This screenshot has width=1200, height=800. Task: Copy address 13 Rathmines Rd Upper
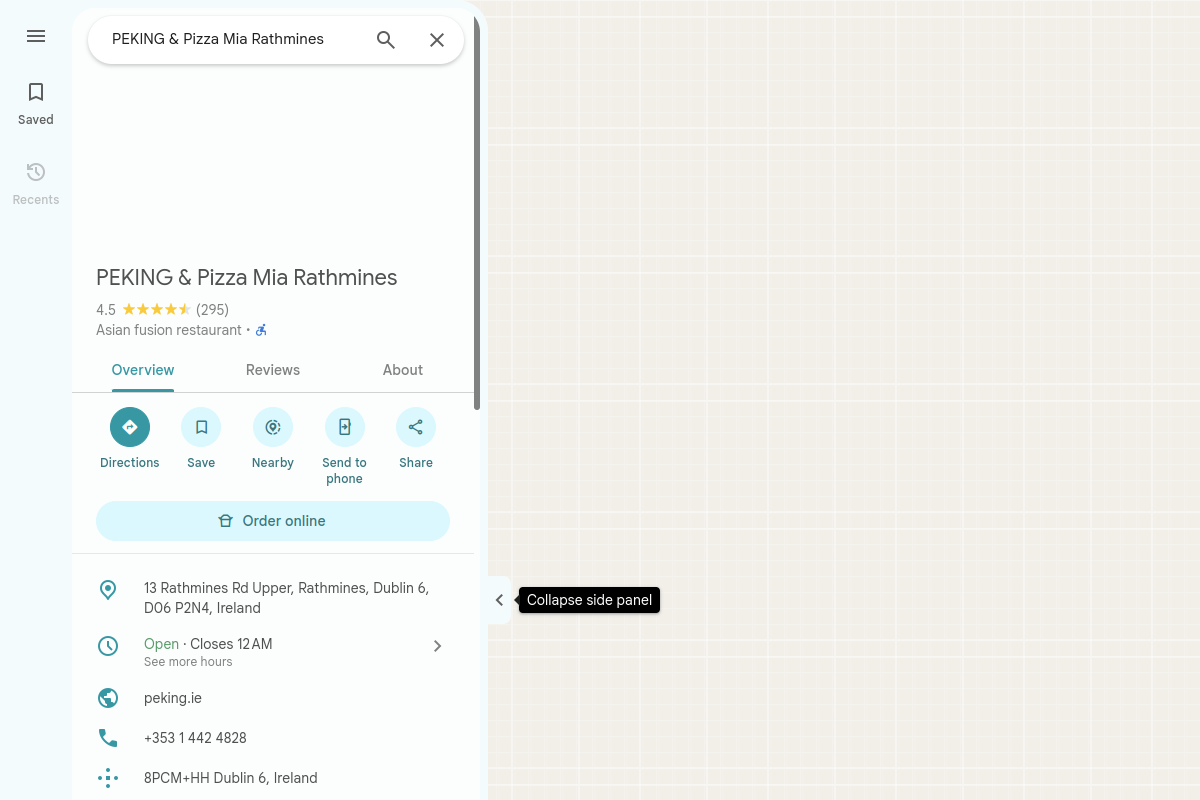tap(287, 598)
